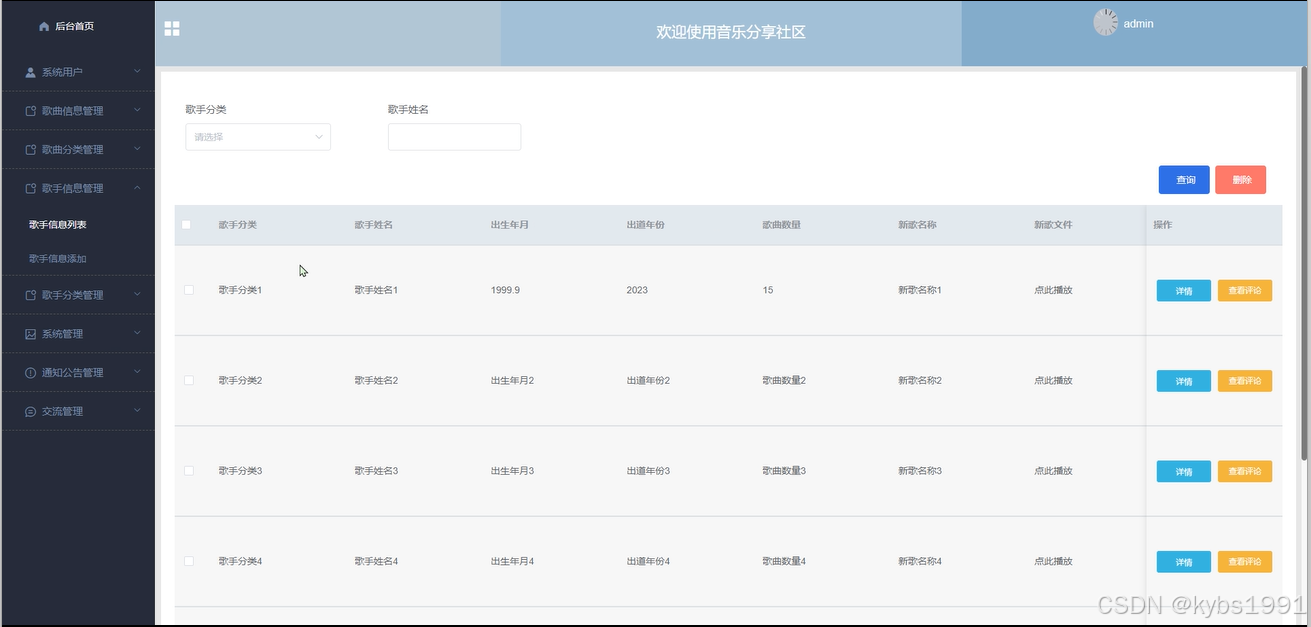Viewport: 1311px width, 627px height.
Task: Click 查看评论 for row 歌手姓名2
Action: (1245, 381)
